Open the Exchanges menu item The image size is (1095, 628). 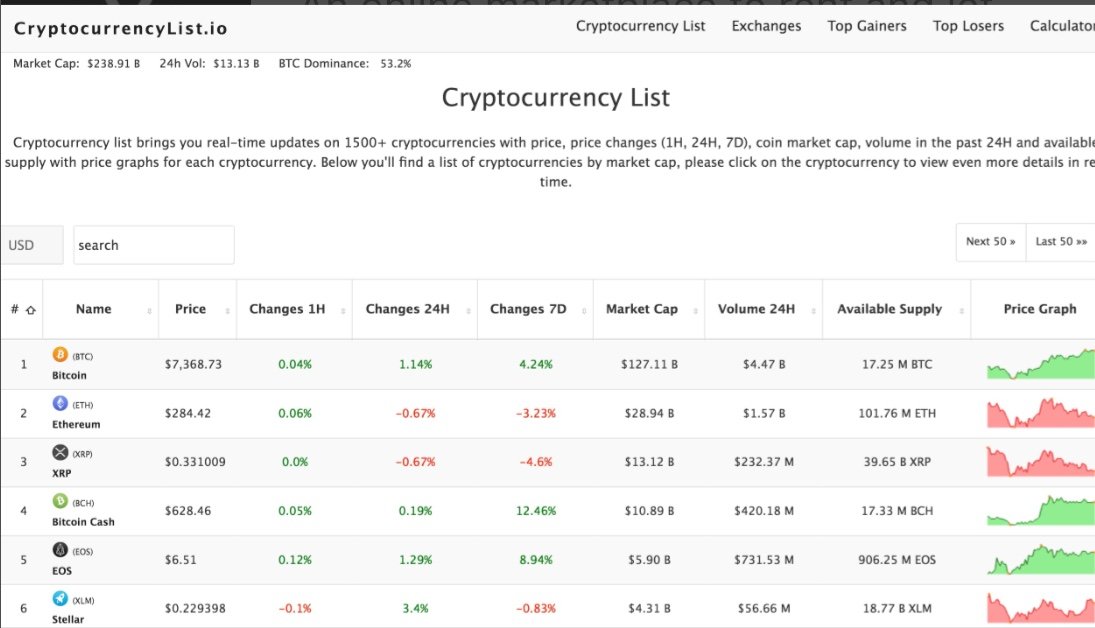coord(766,26)
